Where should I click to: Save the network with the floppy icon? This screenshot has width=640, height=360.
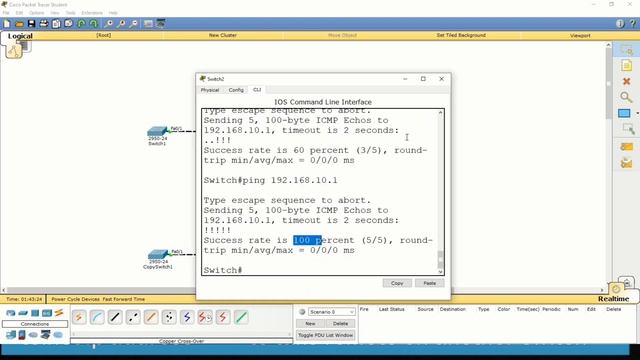(31, 24)
